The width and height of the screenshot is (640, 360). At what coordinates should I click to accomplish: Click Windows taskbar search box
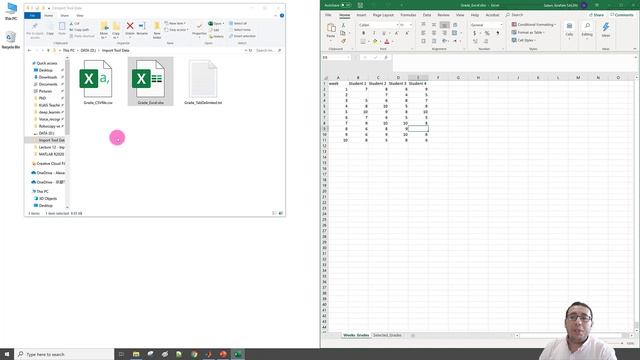64,354
